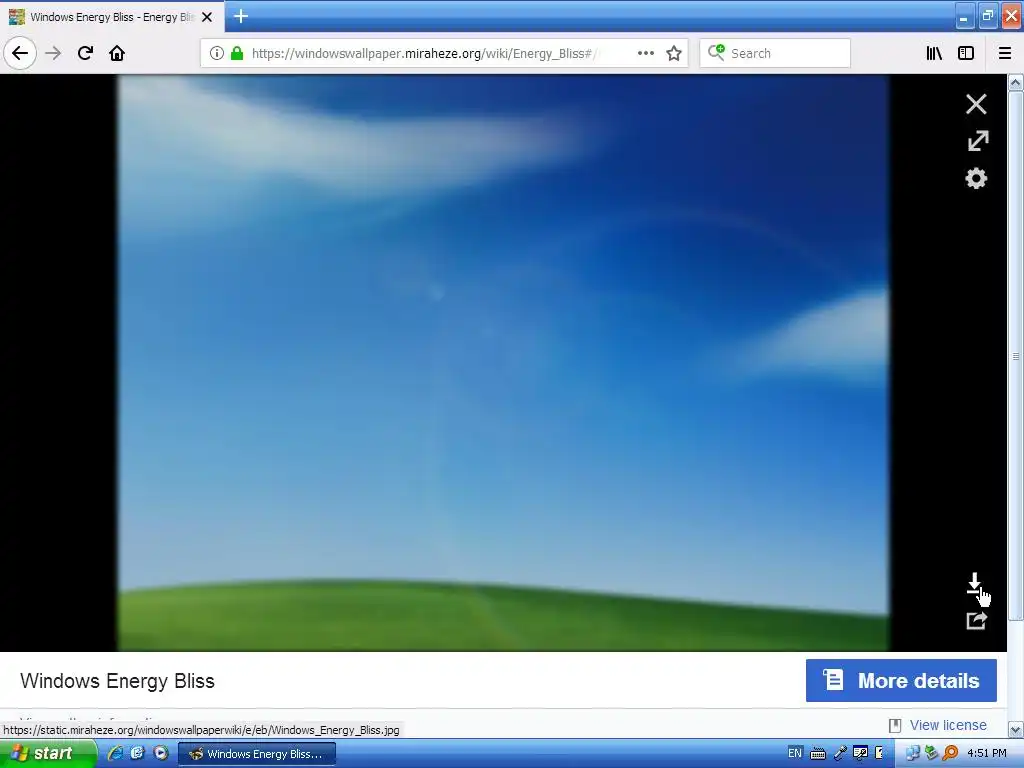This screenshot has height=768, width=1024.
Task: Click the page scrollbar down arrow
Action: pyautogui.click(x=1015, y=729)
